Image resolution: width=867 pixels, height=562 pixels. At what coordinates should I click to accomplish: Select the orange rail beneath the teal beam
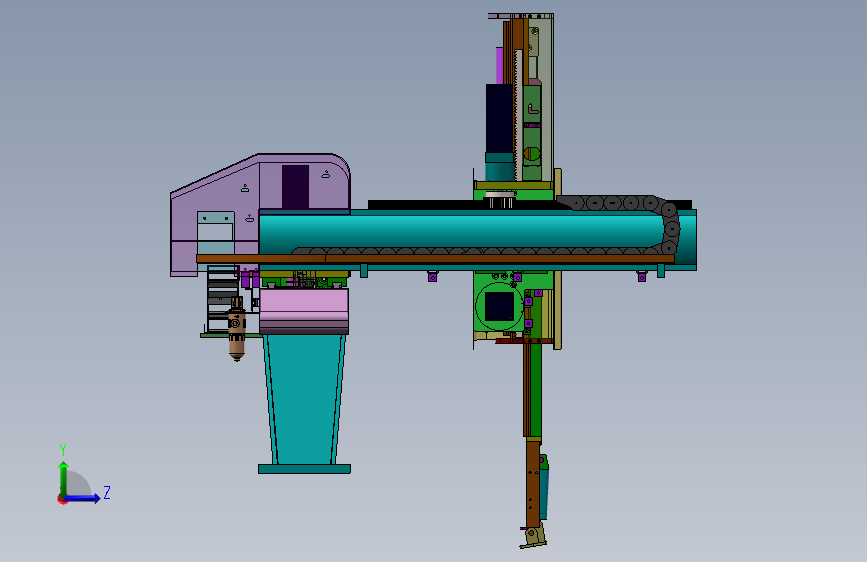point(435,259)
